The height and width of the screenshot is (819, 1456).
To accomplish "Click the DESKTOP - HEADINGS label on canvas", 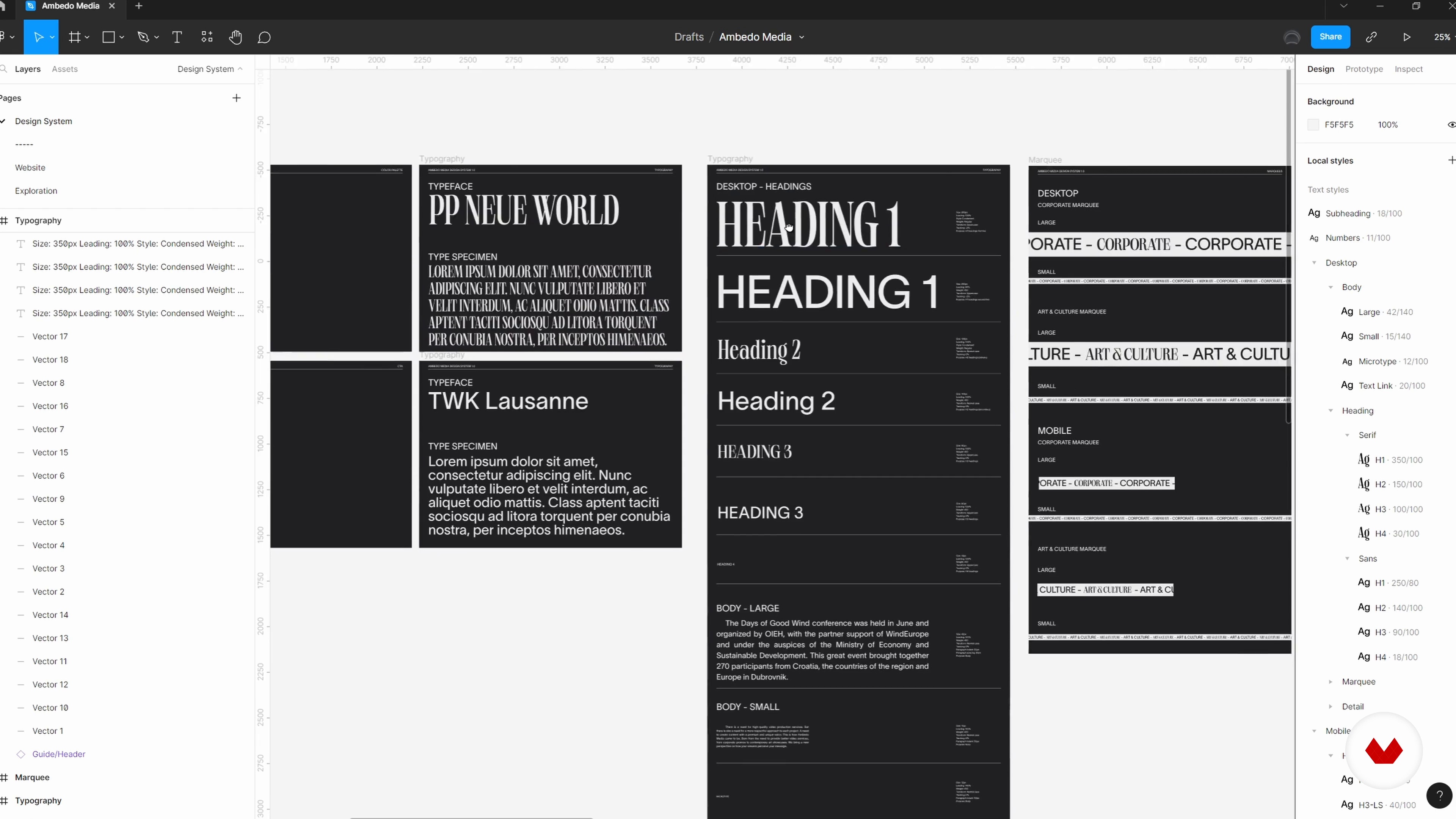I will [x=764, y=187].
